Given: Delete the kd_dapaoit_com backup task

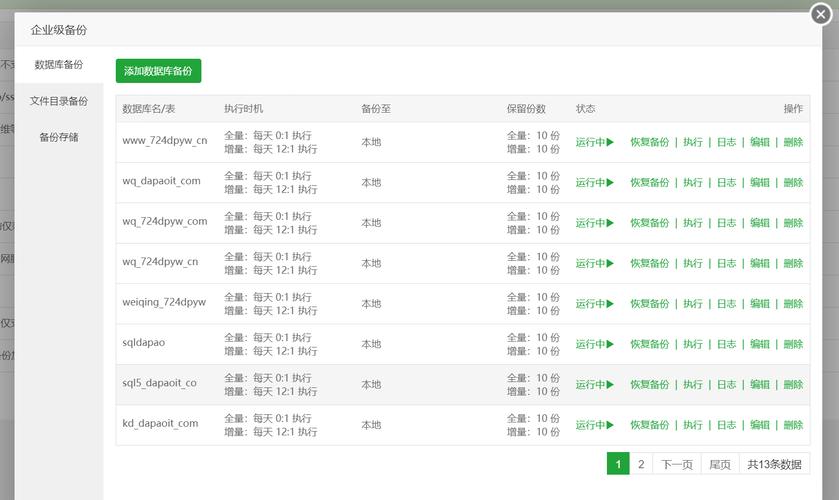Looking at the screenshot, I should point(793,425).
